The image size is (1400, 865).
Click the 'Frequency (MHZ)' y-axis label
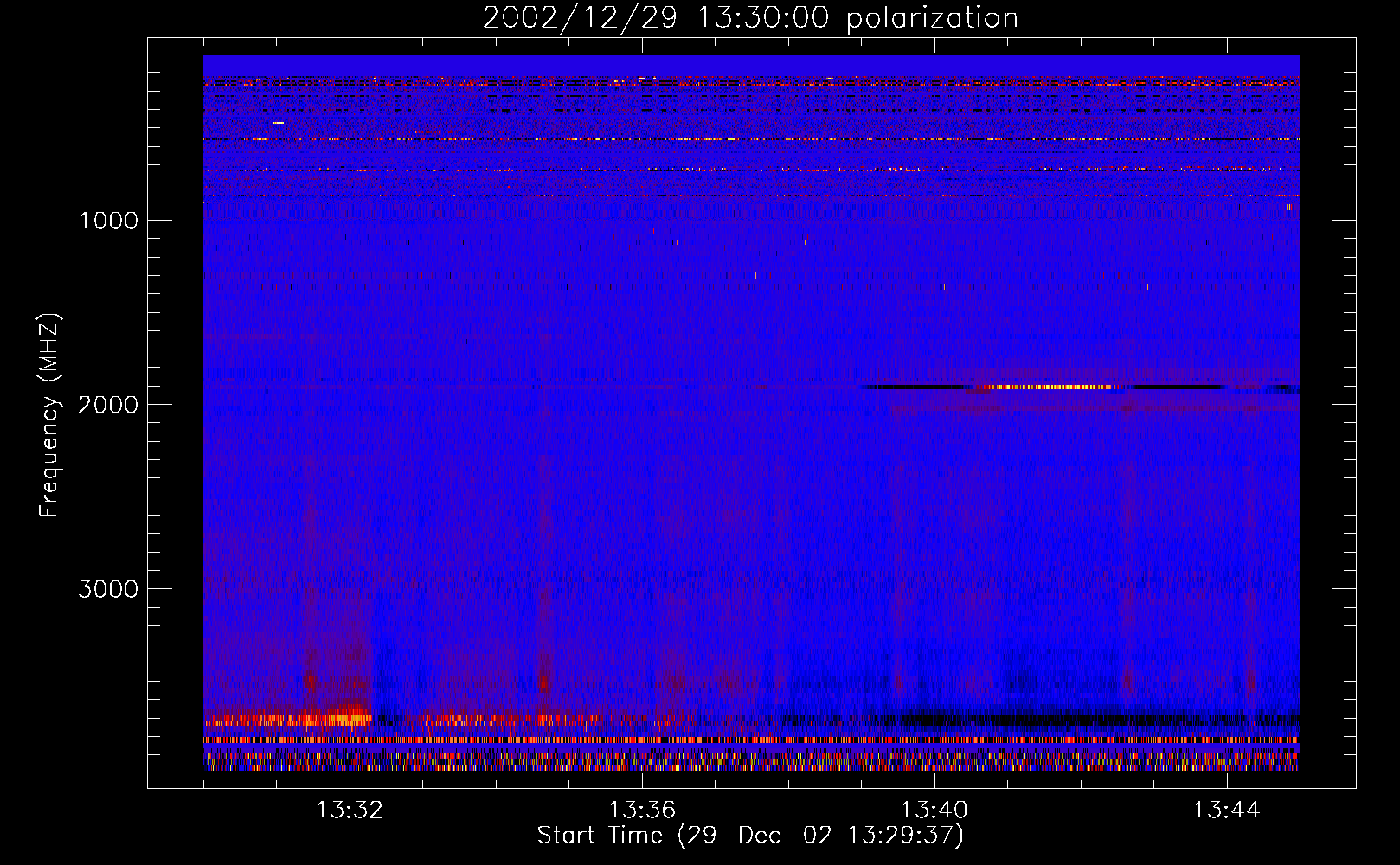pyautogui.click(x=49, y=416)
